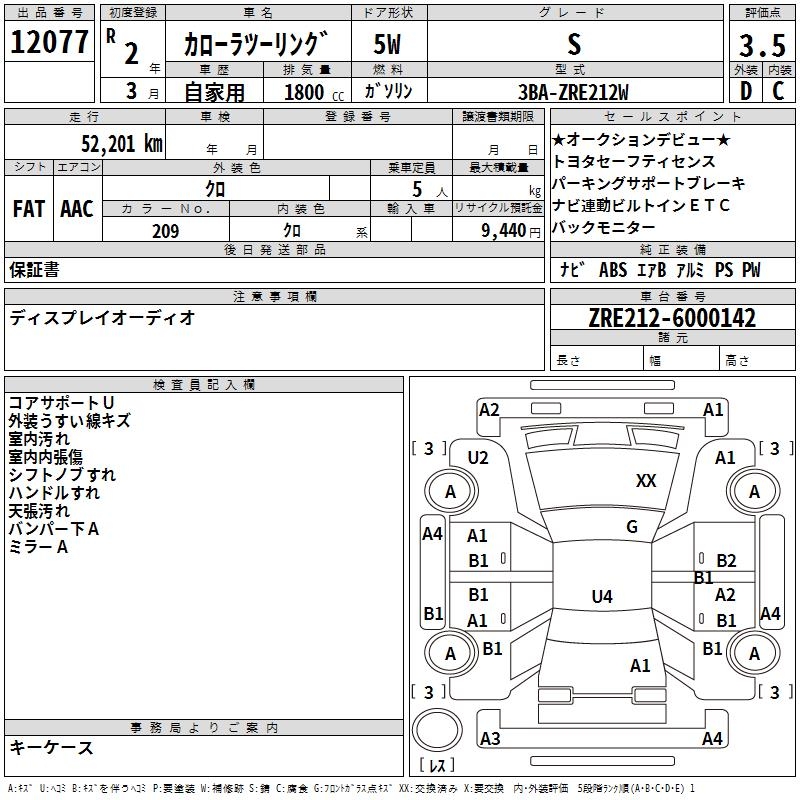Click shift type FAT

(x=29, y=209)
